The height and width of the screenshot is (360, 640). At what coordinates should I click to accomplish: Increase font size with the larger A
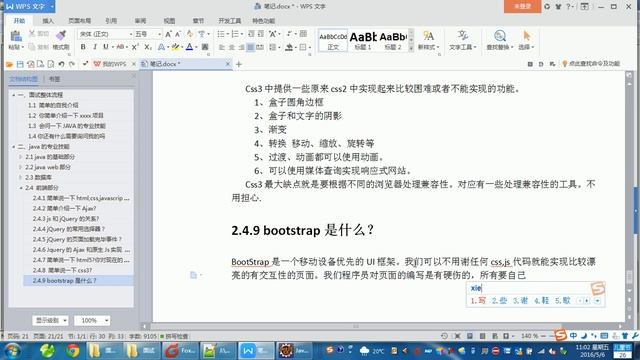coord(168,34)
